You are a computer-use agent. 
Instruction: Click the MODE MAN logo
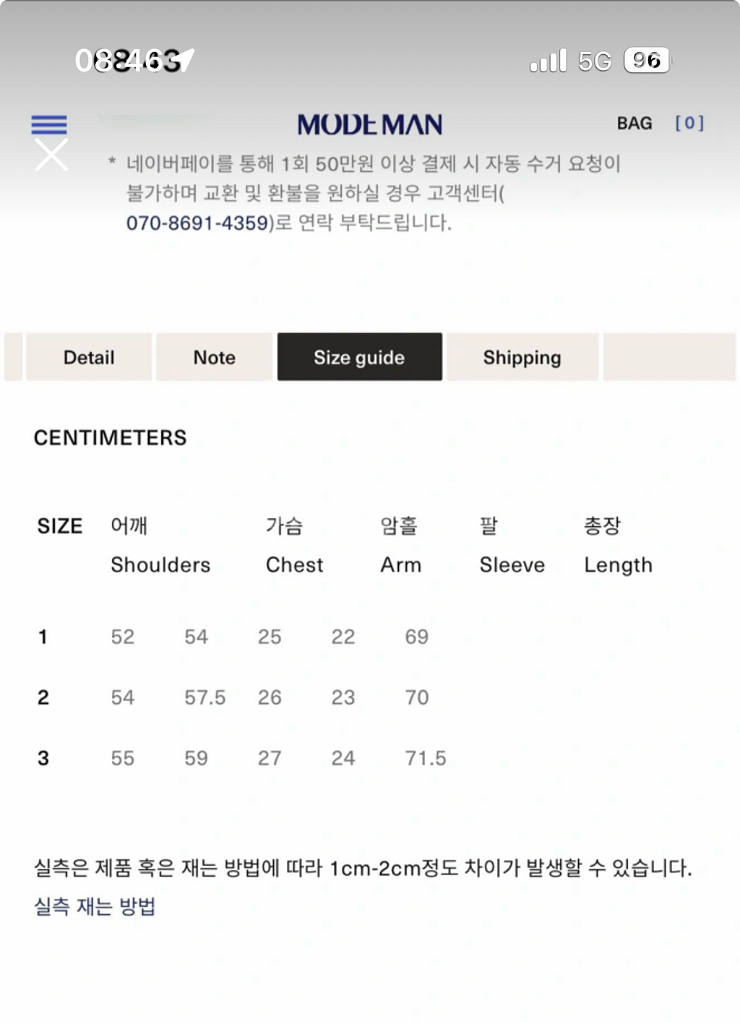[x=370, y=123]
